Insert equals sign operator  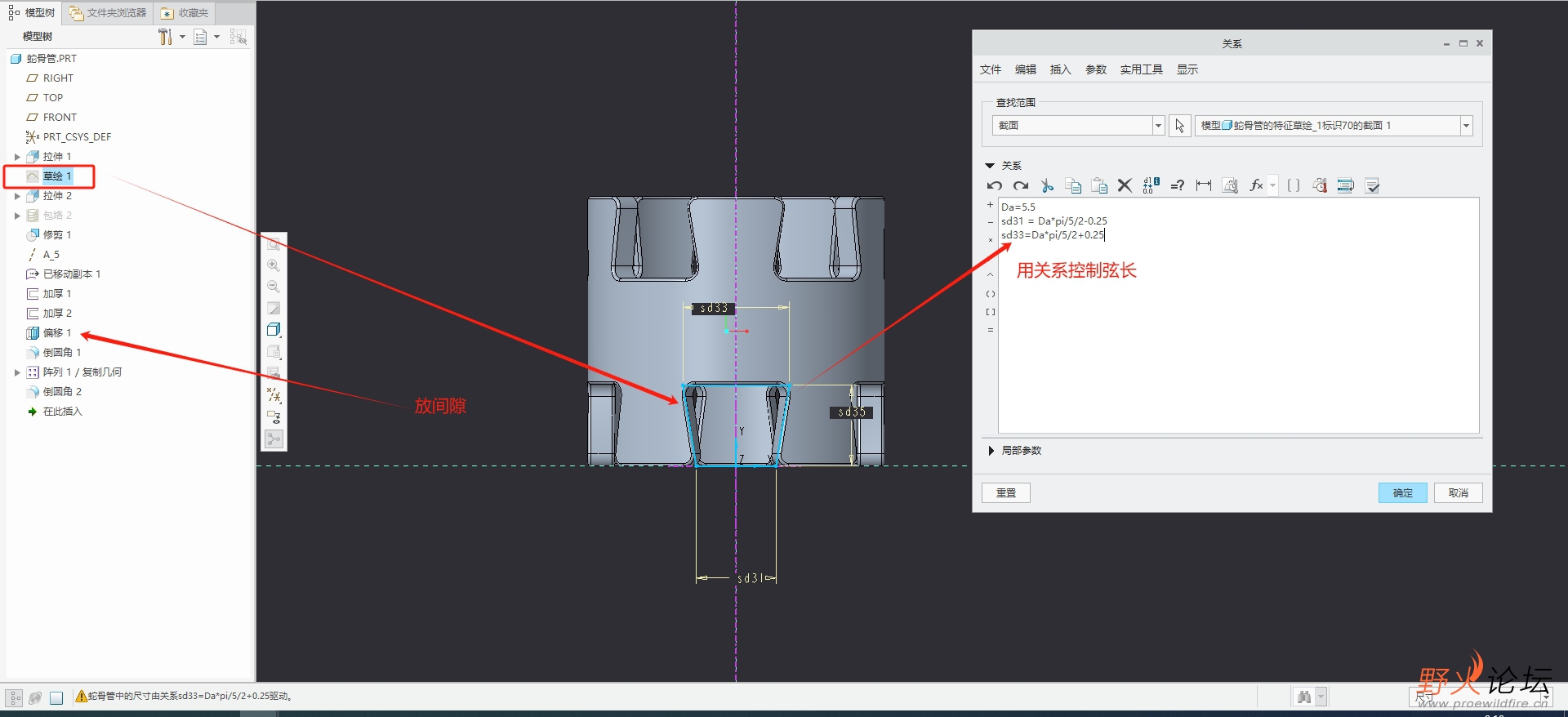(990, 330)
